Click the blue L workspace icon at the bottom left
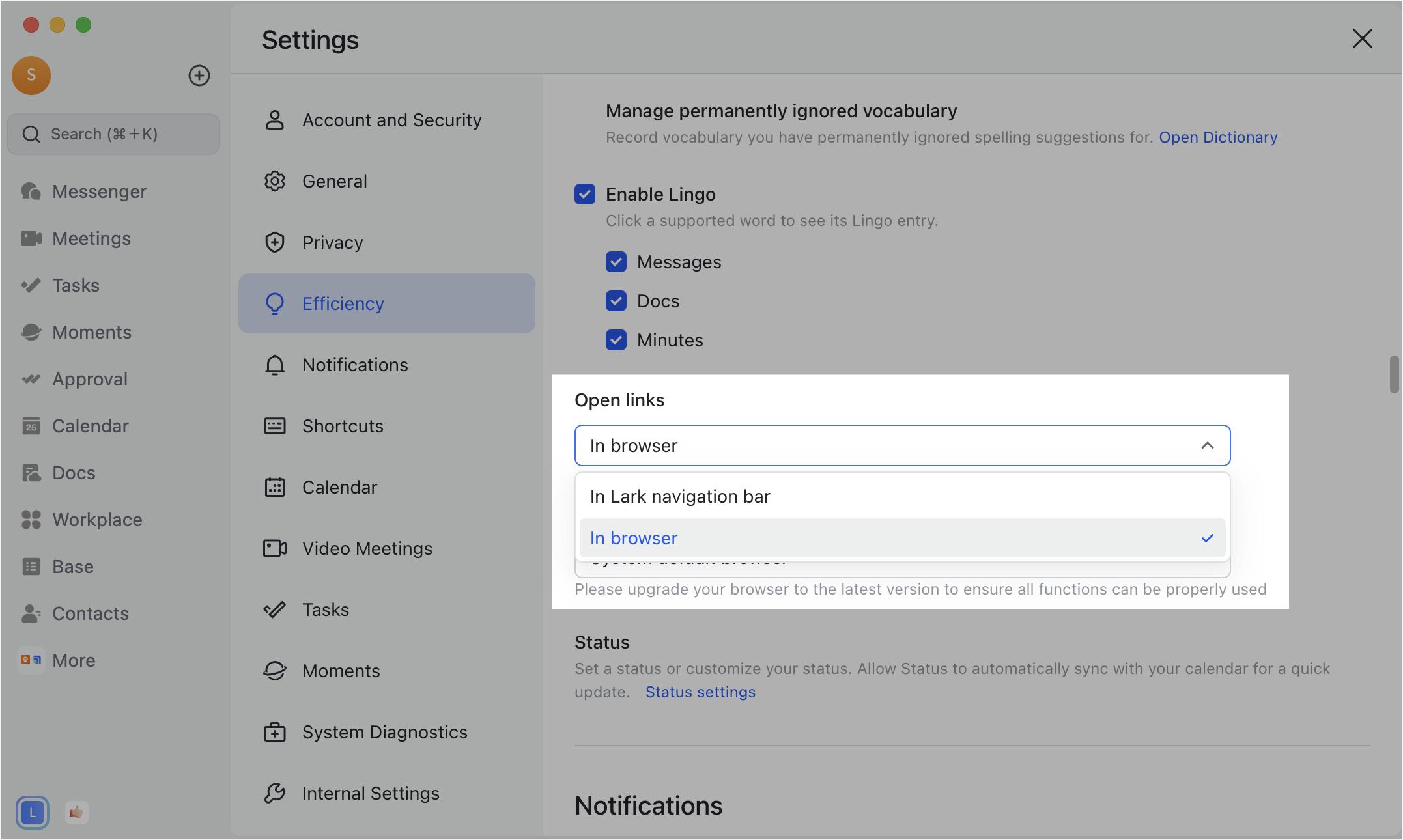 tap(32, 812)
